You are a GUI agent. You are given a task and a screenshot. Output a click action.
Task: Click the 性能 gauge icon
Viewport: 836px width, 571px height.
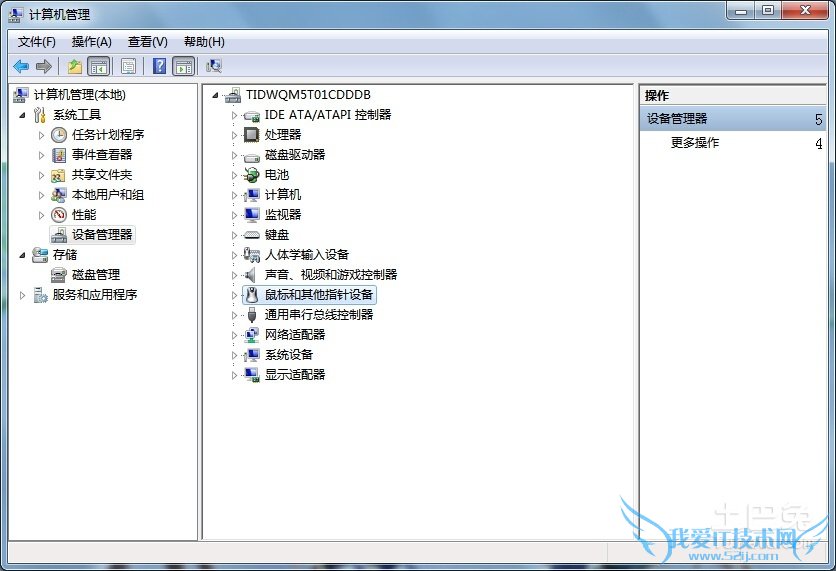[x=59, y=215]
